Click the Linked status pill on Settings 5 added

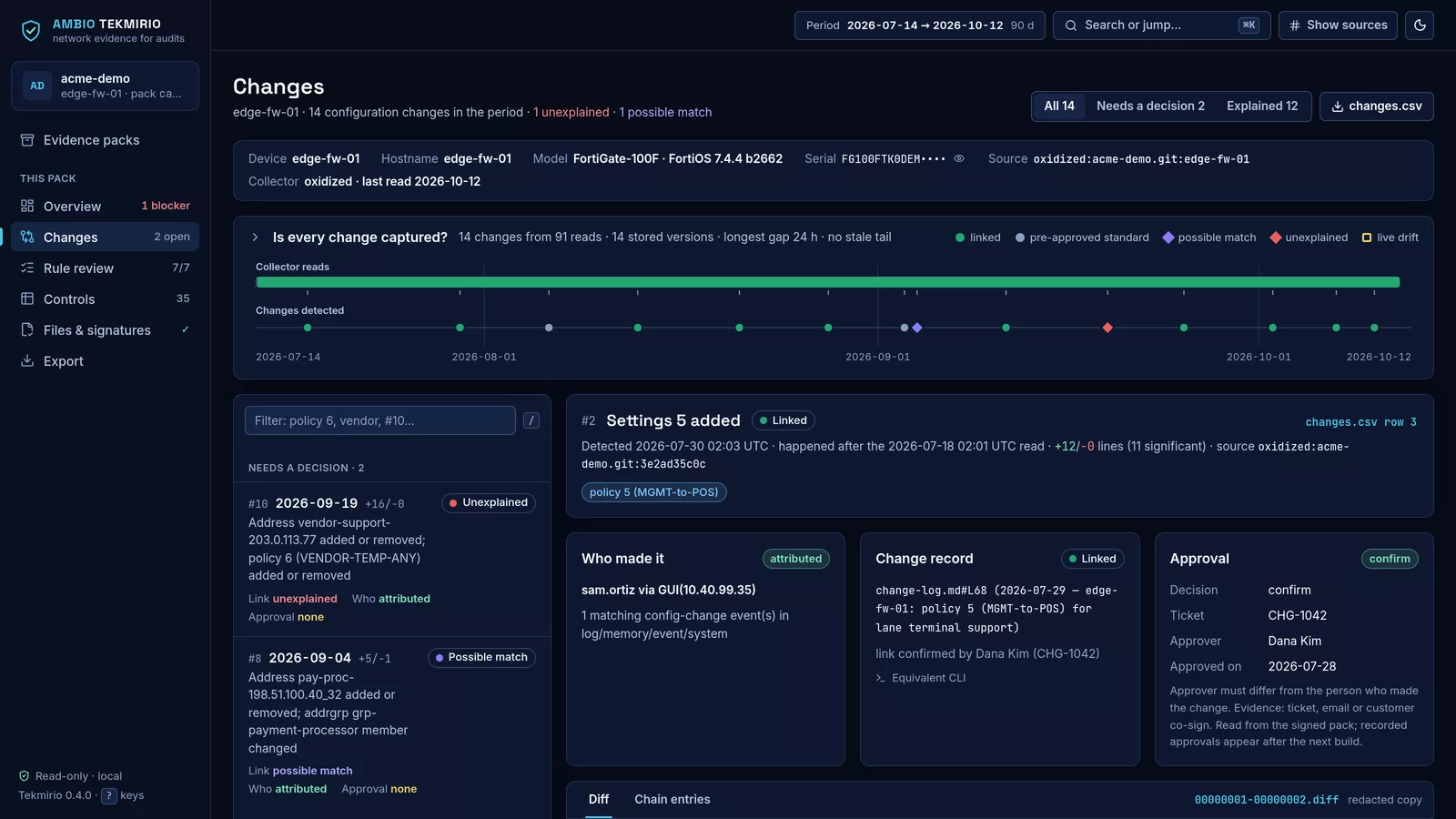pos(784,420)
